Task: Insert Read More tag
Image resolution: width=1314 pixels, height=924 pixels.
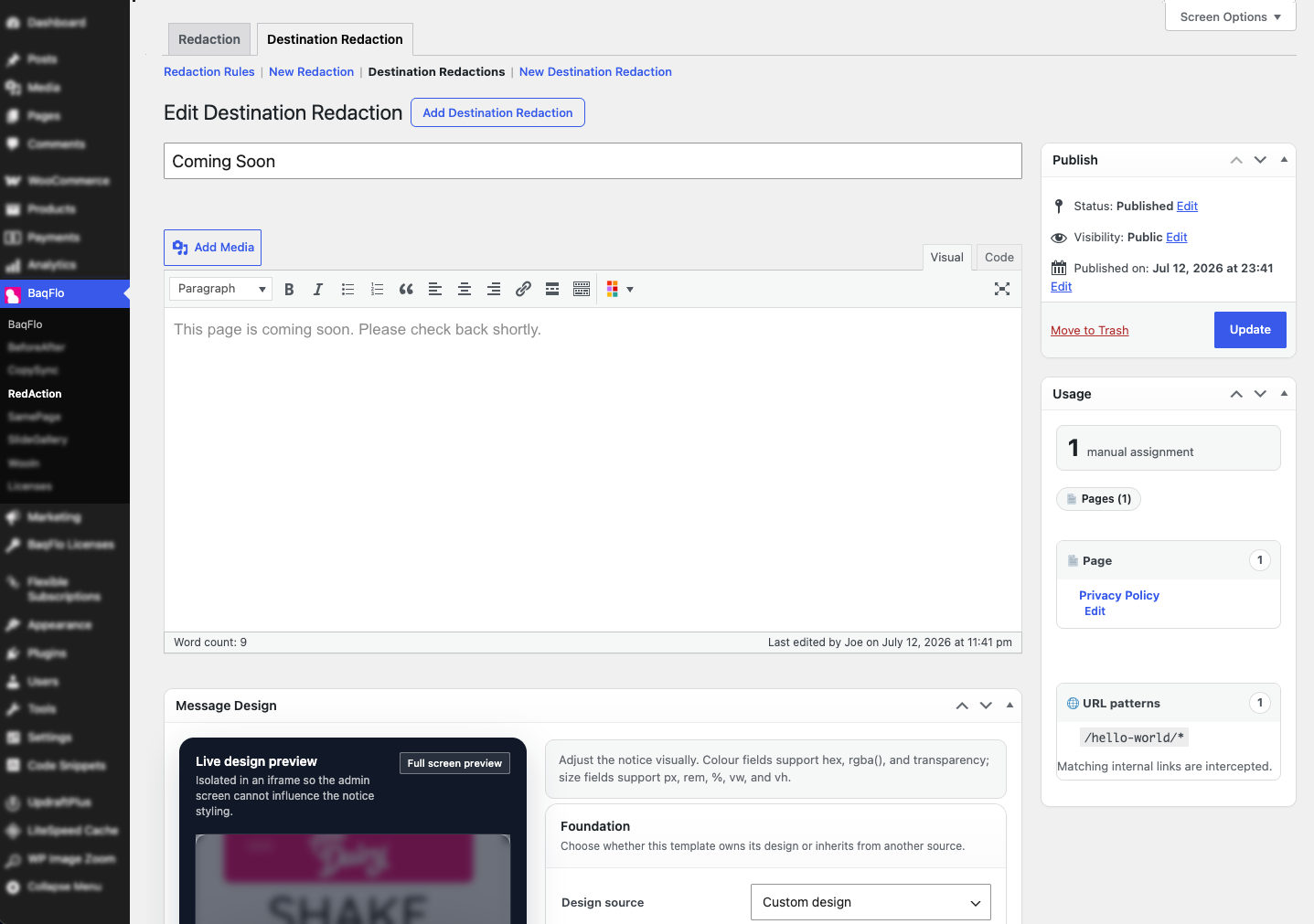Action: (552, 289)
